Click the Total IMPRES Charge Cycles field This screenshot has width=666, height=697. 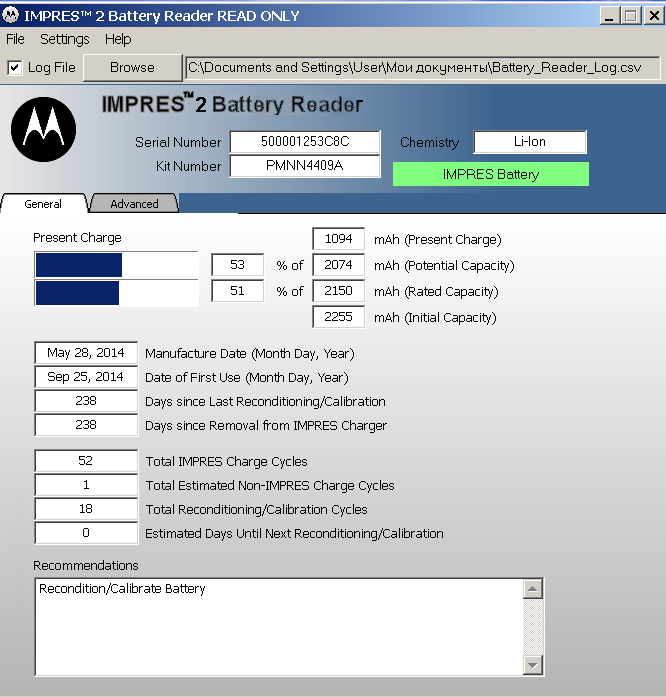click(86, 461)
